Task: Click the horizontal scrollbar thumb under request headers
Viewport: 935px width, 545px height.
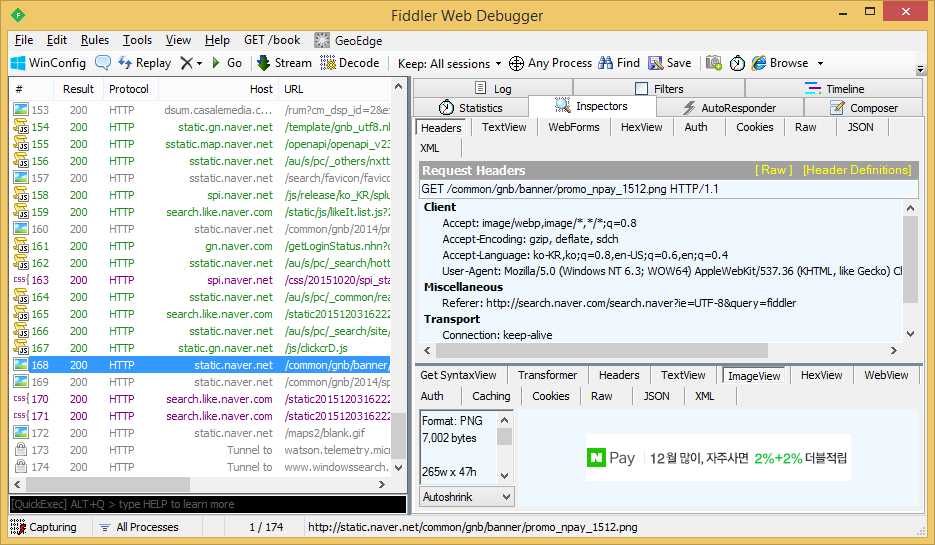Action: click(602, 350)
